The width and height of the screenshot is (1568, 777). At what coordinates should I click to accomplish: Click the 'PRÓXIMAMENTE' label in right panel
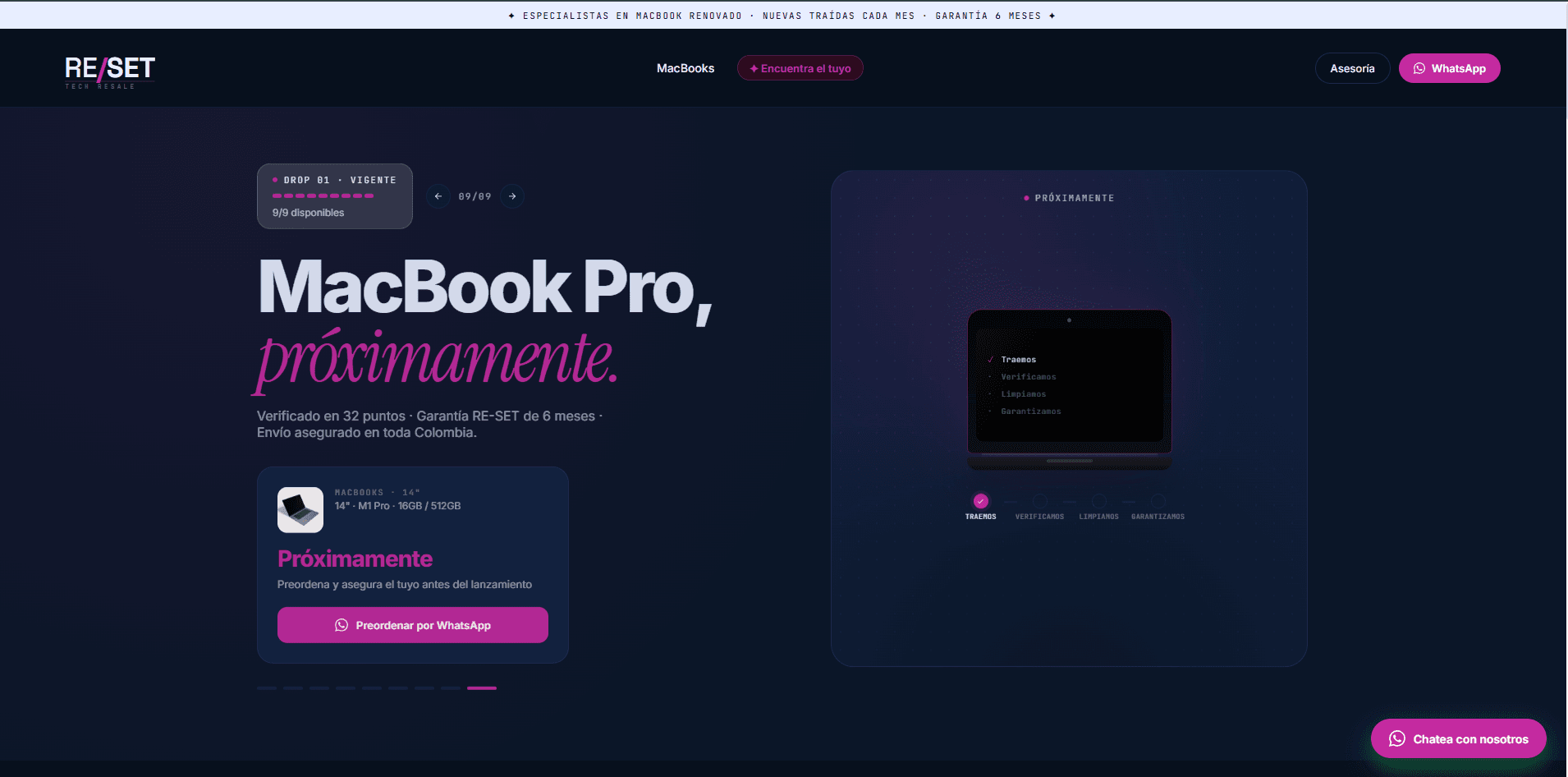coord(1075,198)
